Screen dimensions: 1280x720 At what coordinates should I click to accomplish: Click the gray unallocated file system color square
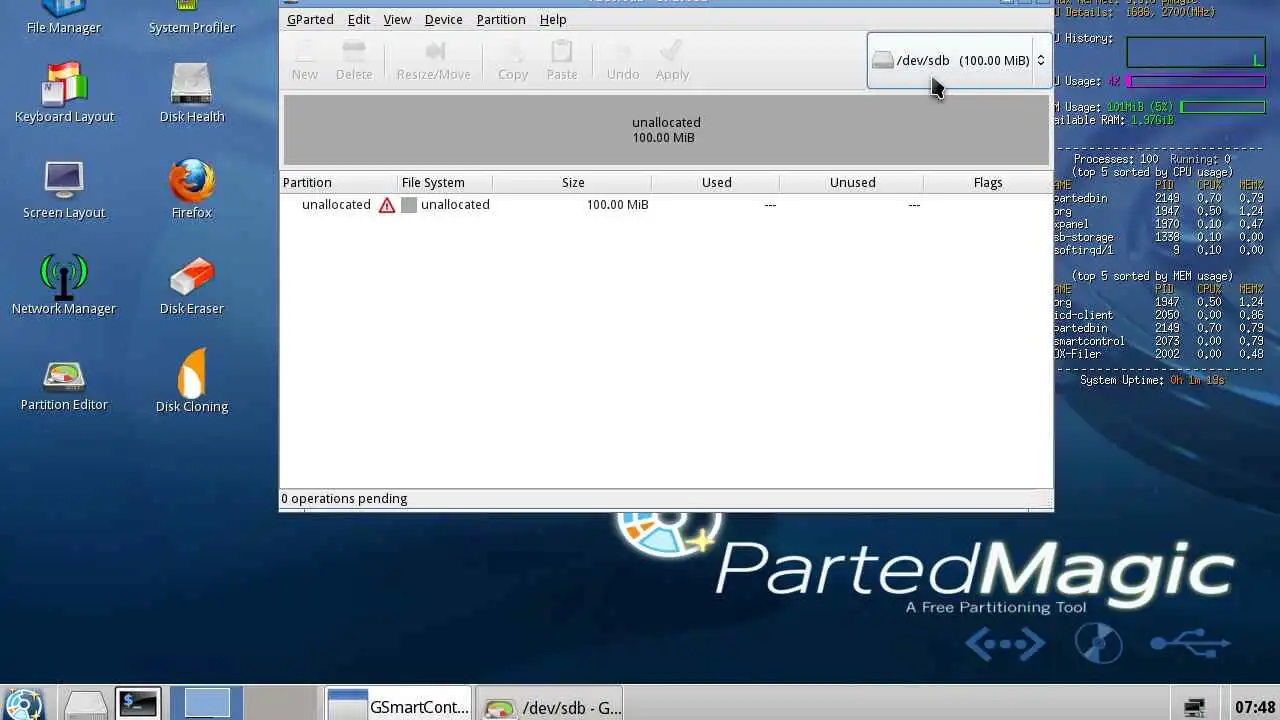pos(409,205)
